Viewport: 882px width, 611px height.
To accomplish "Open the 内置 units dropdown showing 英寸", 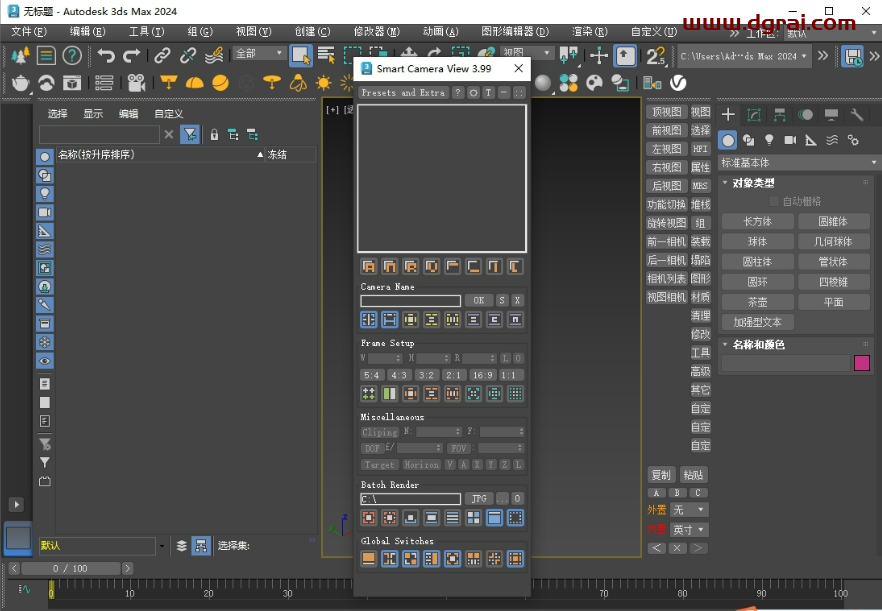I will pos(689,530).
